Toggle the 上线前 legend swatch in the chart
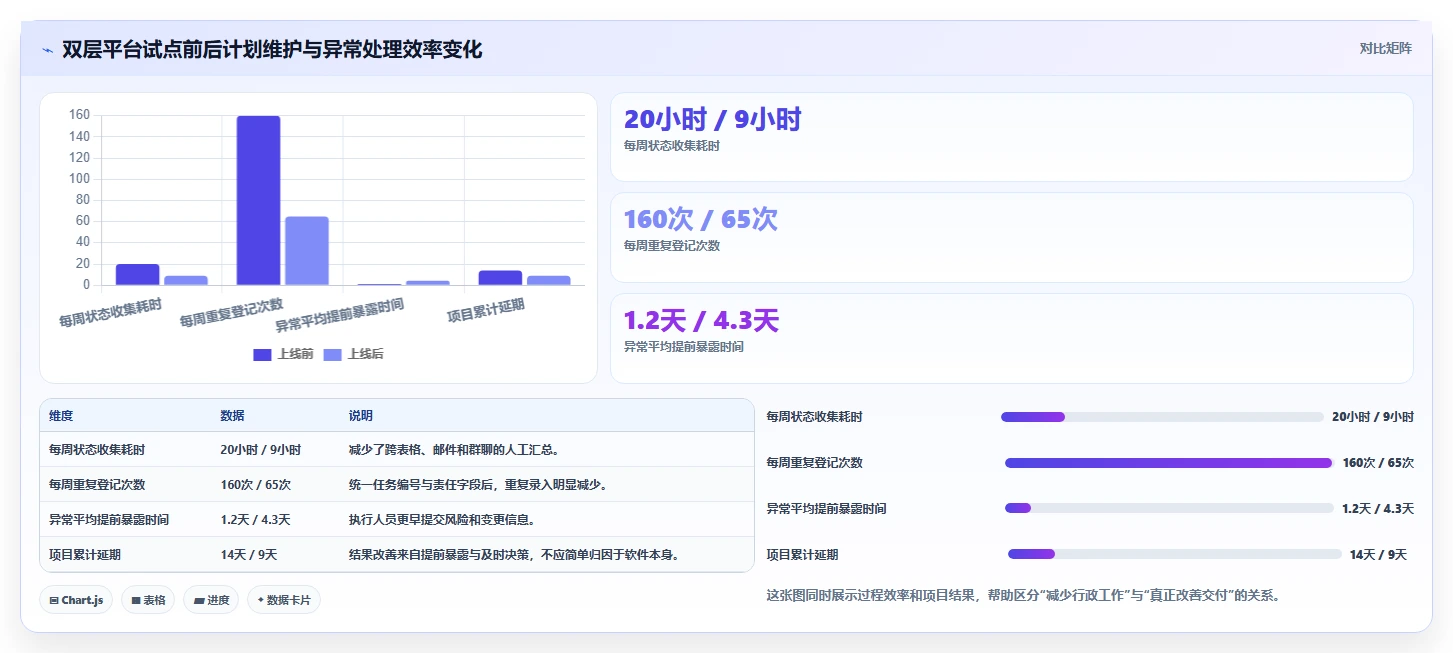 point(262,355)
